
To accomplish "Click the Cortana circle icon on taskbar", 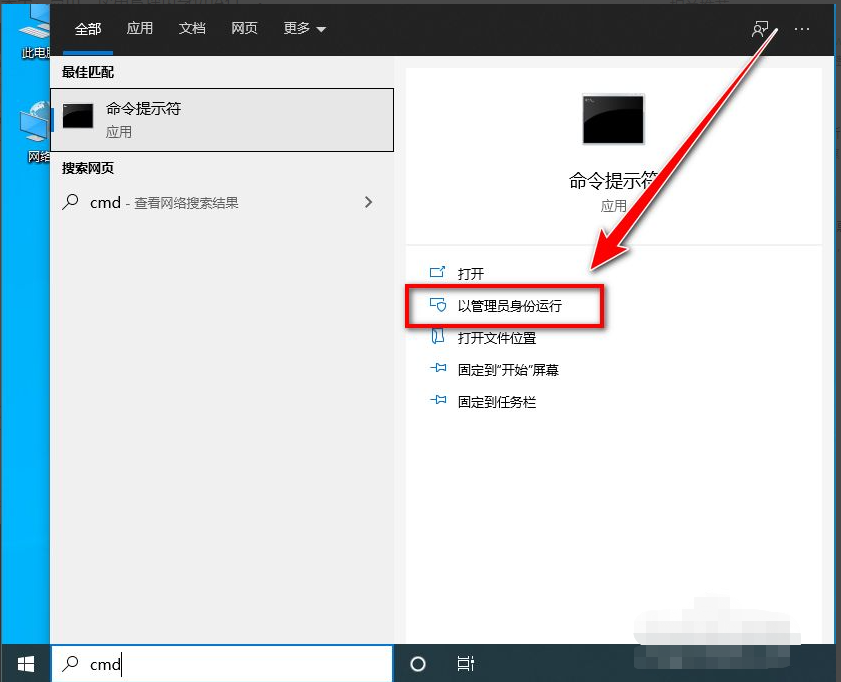I will click(x=417, y=663).
